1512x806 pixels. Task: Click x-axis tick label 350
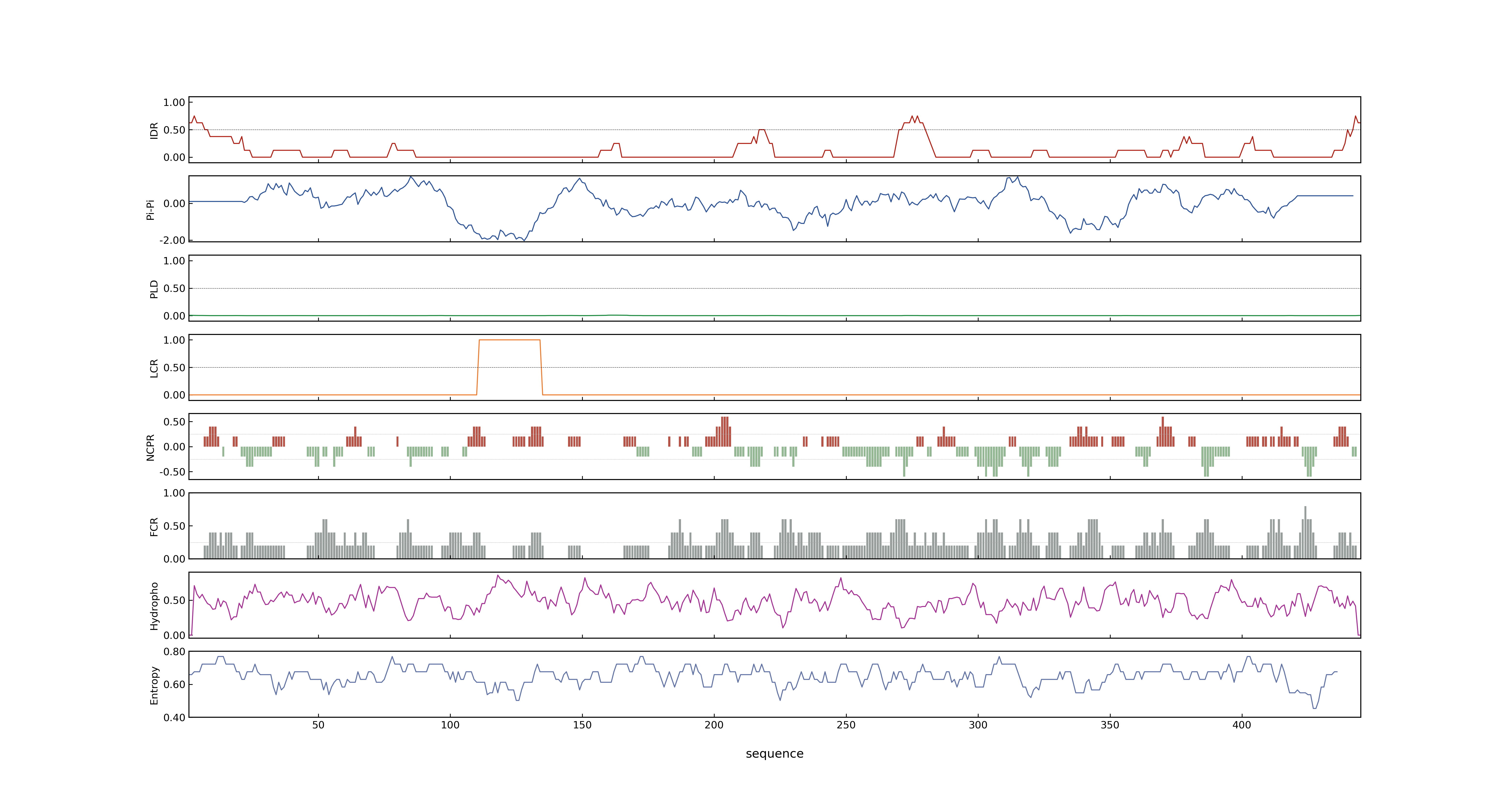(x=1110, y=725)
